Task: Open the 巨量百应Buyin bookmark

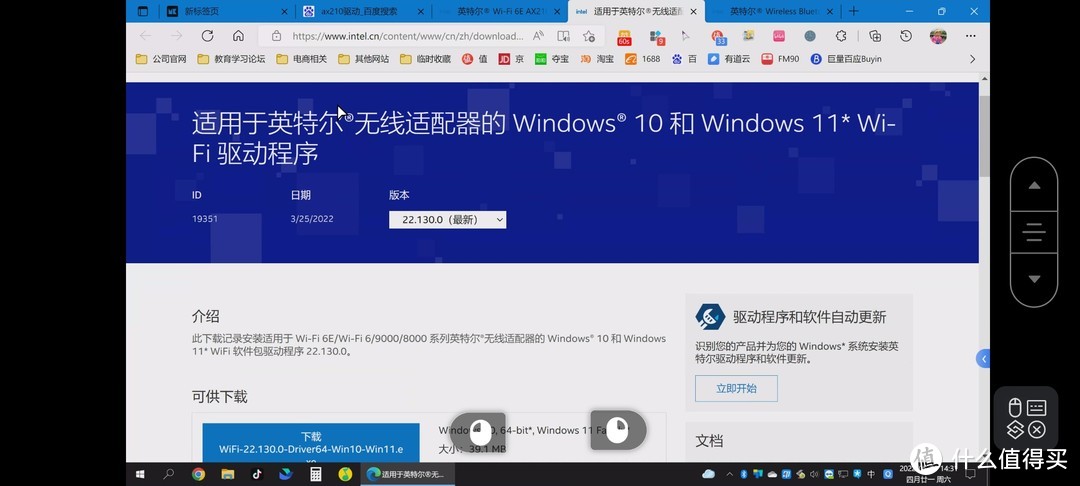Action: (846, 59)
